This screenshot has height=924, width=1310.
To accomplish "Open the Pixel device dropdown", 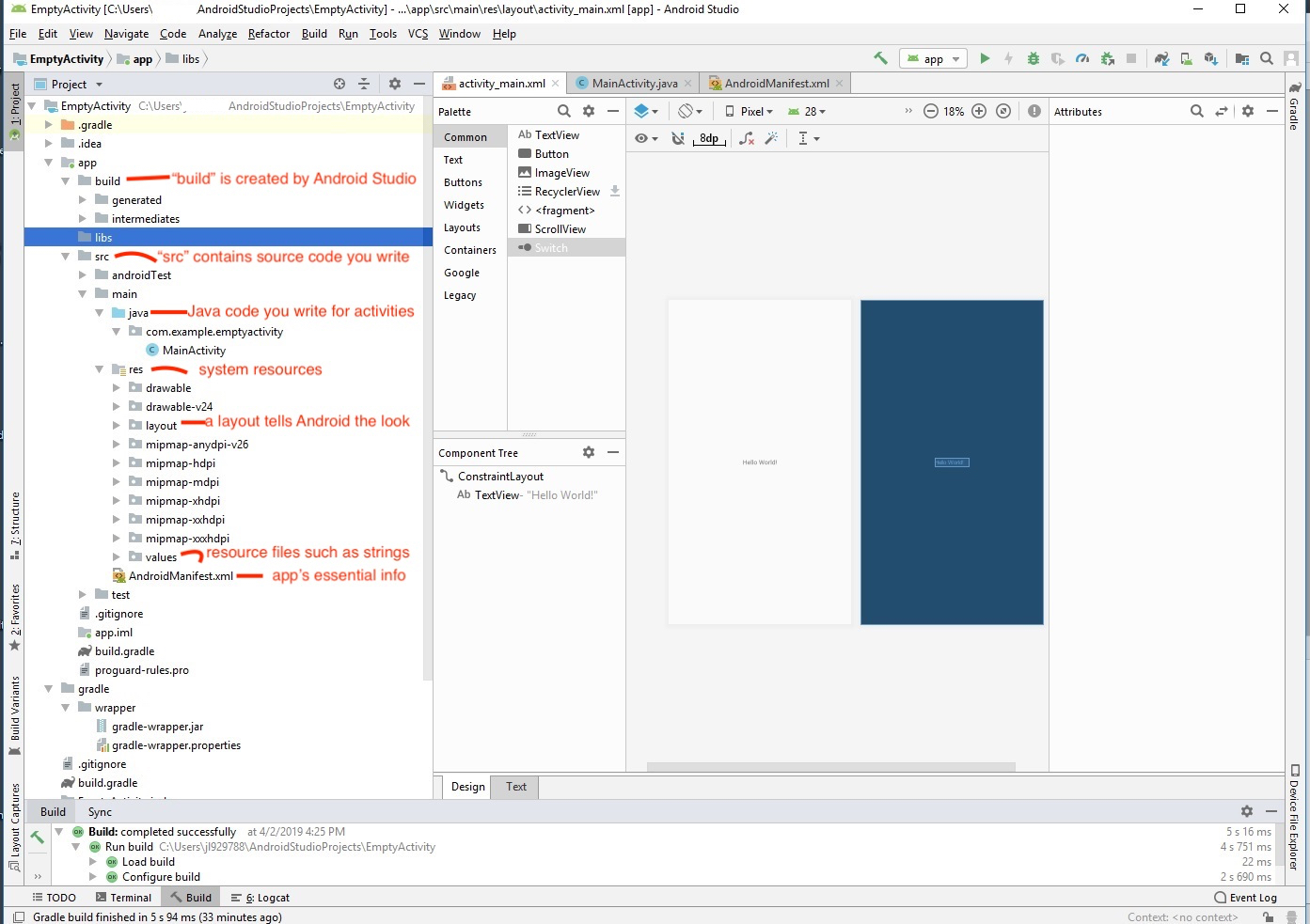I will [750, 111].
